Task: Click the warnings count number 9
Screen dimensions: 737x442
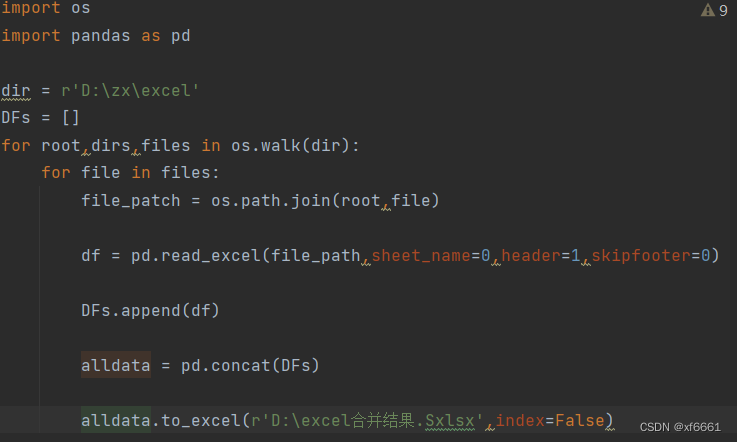Action: pos(723,10)
